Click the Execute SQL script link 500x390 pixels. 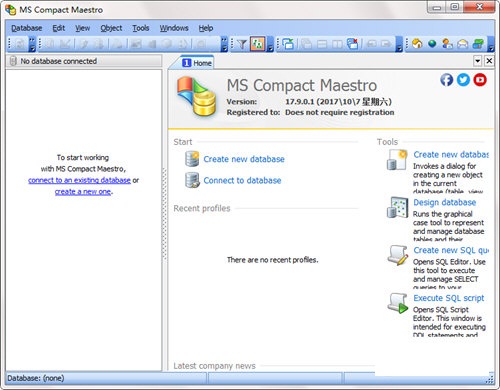(x=449, y=298)
